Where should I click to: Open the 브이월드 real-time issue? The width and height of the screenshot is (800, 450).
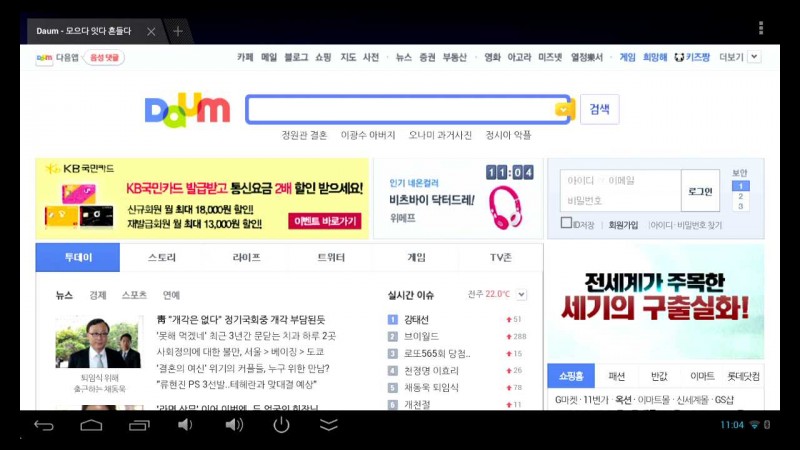[421, 336]
